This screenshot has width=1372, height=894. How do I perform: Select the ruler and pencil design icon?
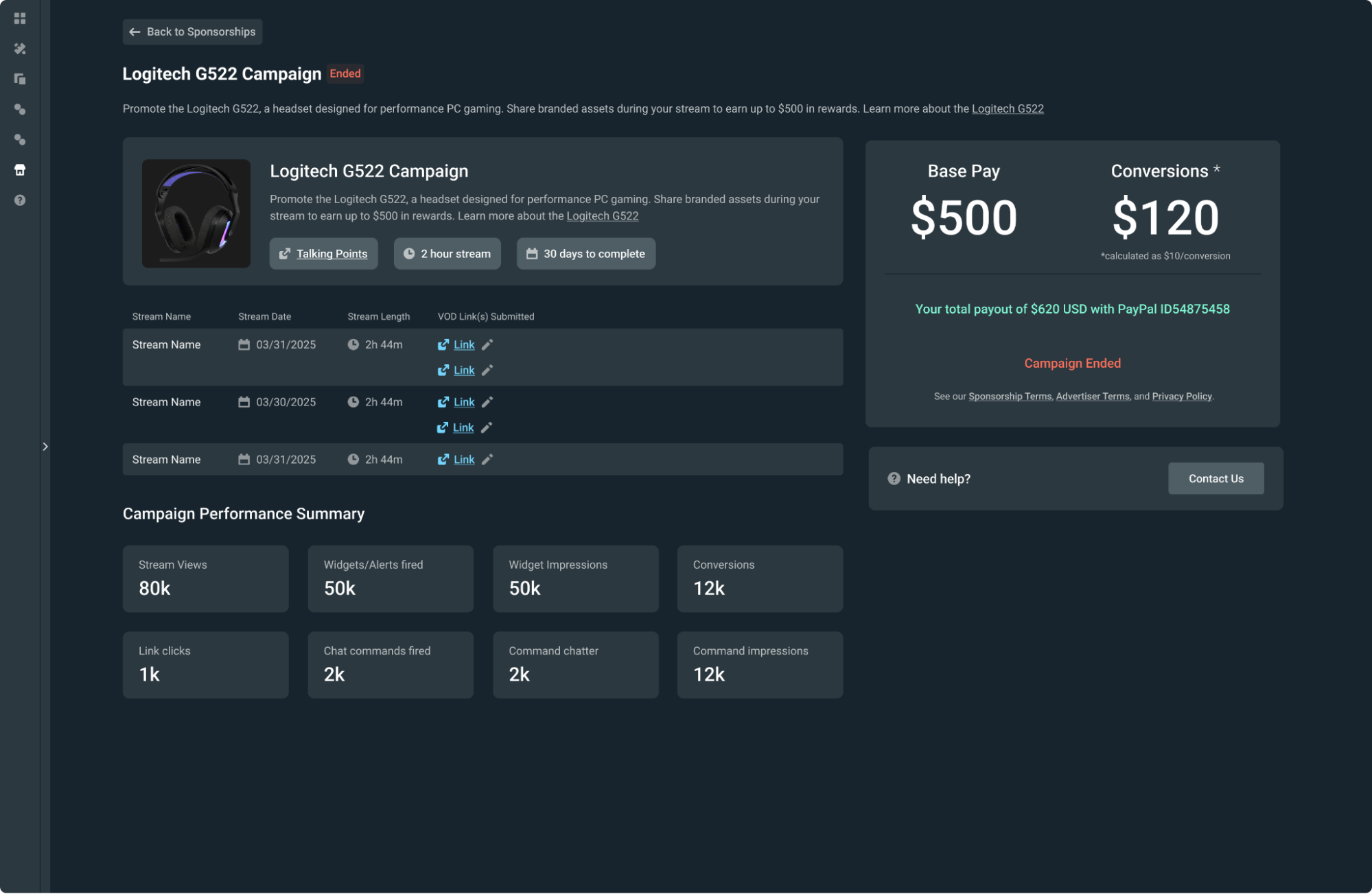point(20,49)
